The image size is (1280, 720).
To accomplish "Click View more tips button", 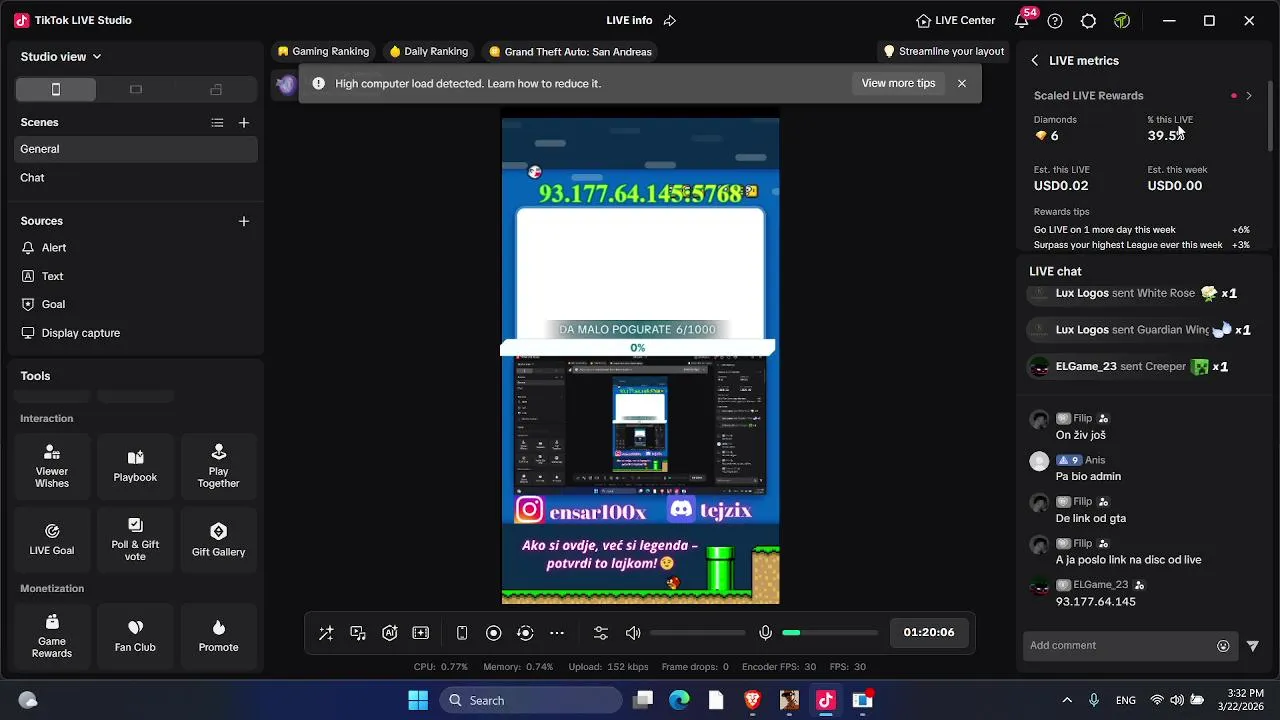I will pyautogui.click(x=898, y=83).
